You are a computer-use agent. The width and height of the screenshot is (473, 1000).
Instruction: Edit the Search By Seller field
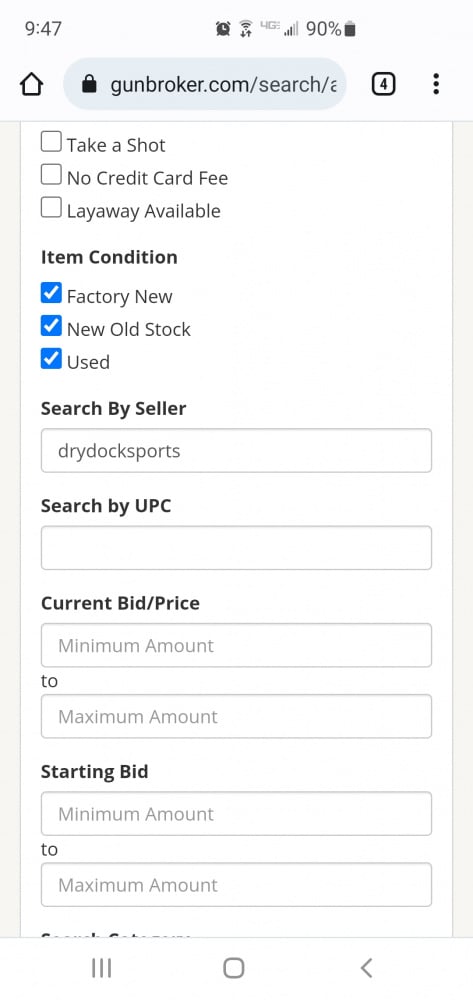(x=236, y=450)
